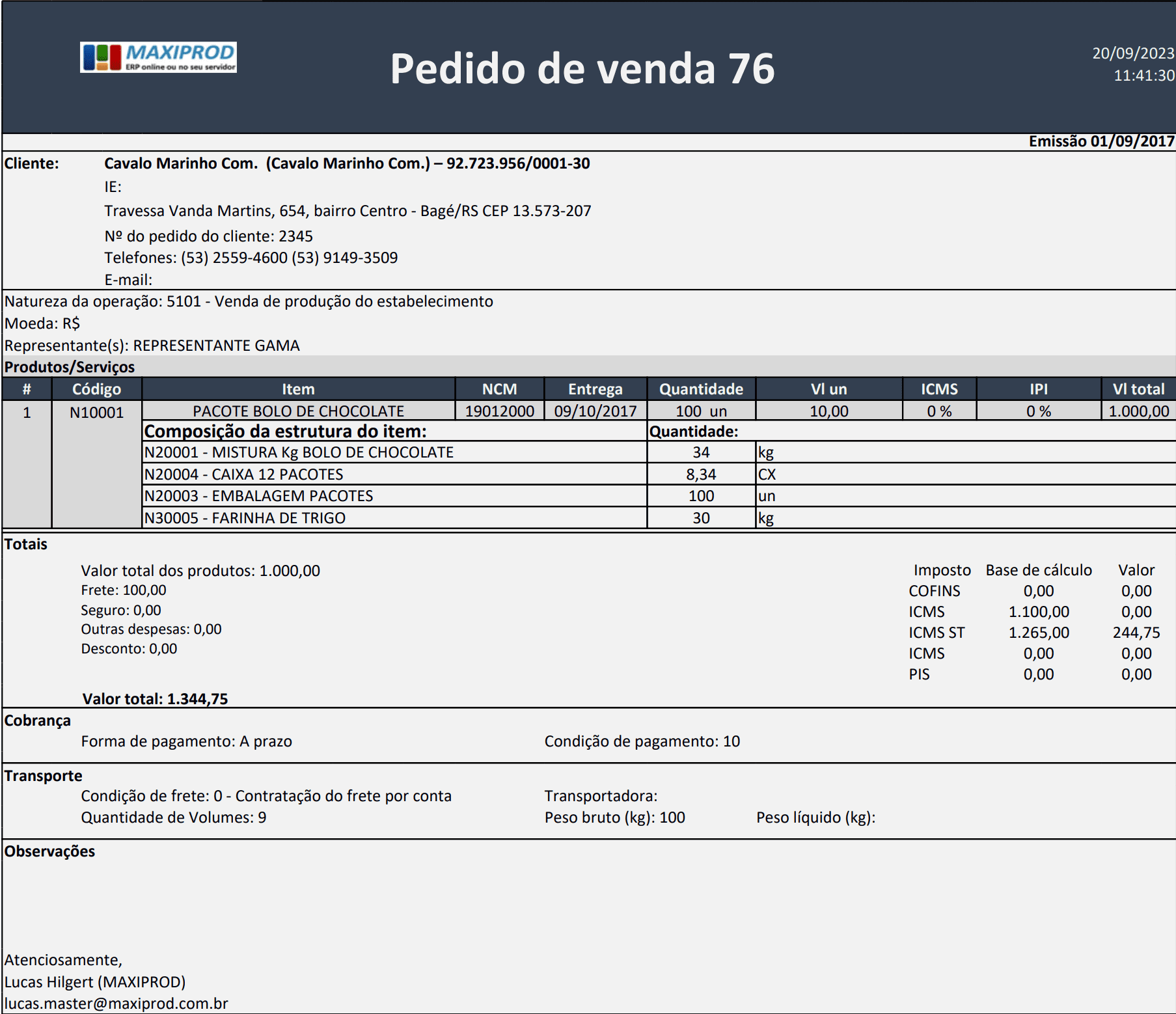Click the Pedido de venda 76 title
The image size is (1176, 1014).
[582, 68]
